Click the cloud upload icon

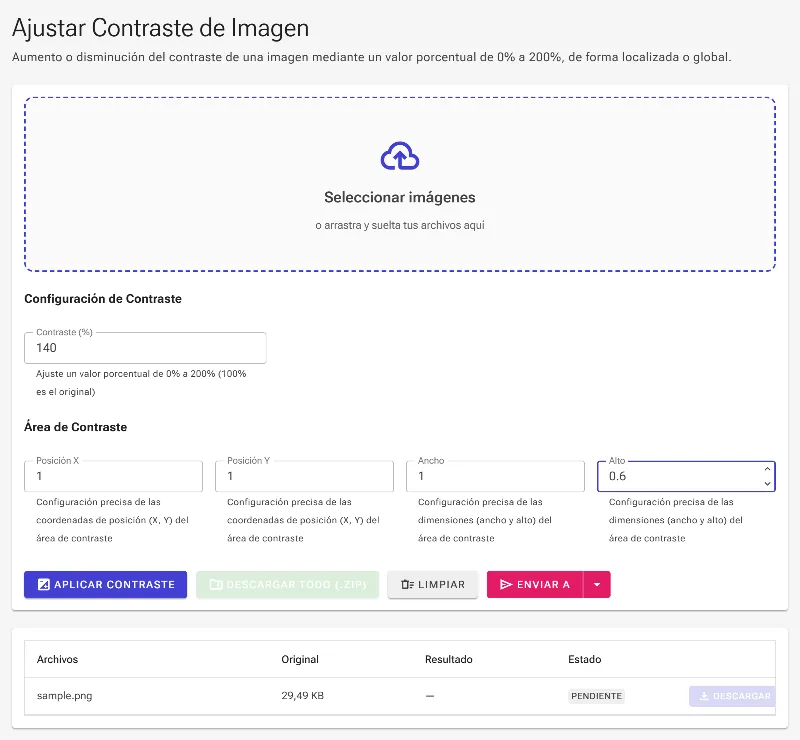(x=399, y=156)
